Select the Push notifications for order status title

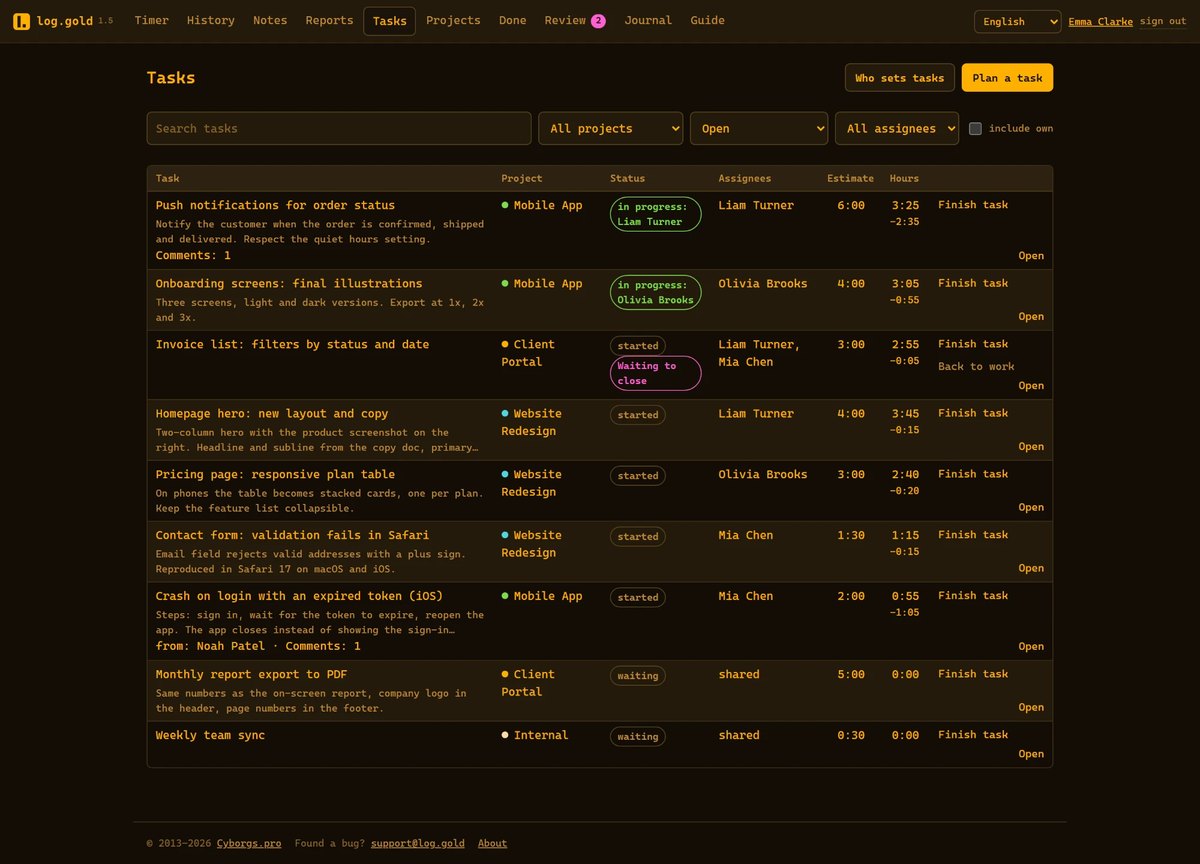point(275,205)
